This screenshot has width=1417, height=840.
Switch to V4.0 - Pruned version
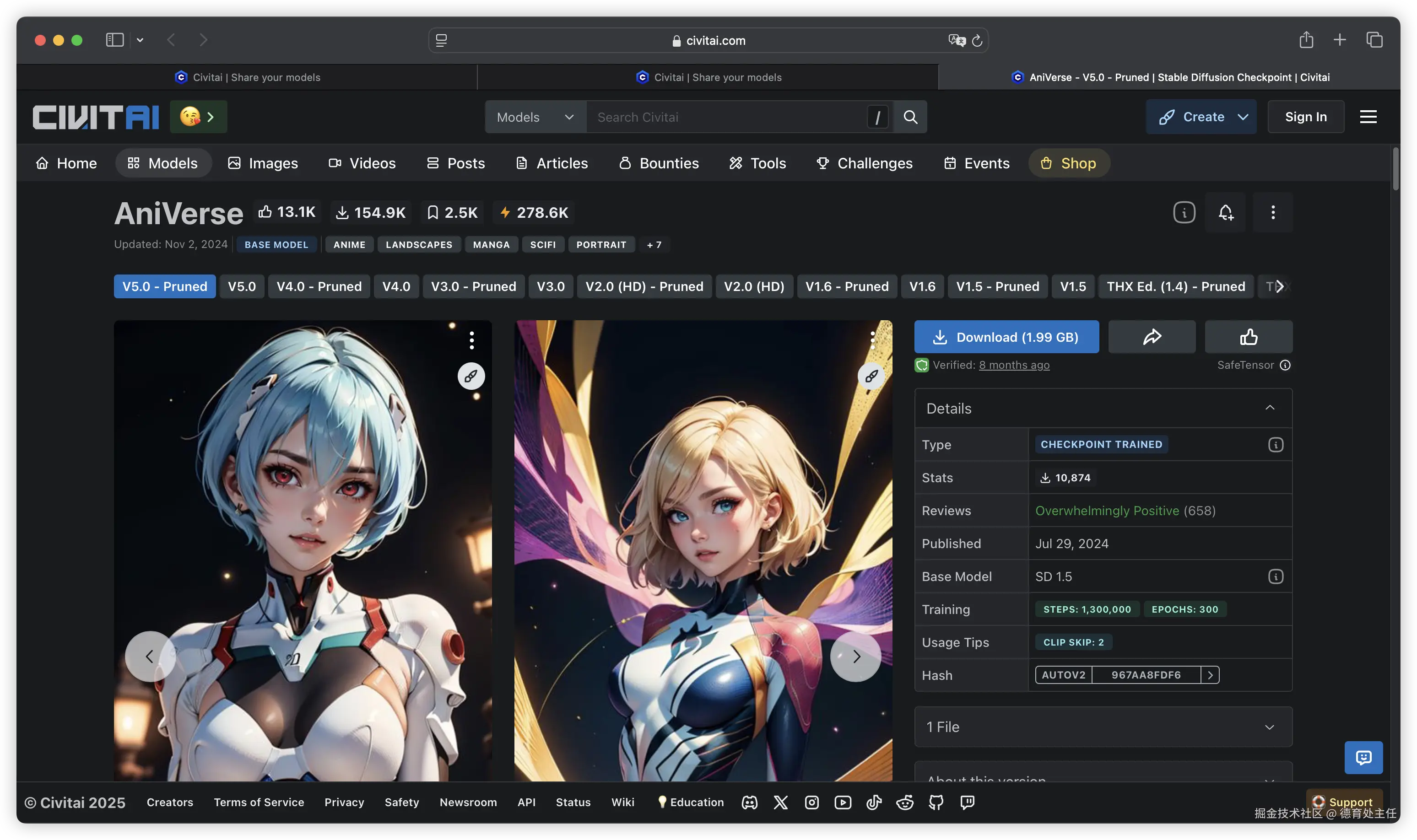[x=319, y=286]
